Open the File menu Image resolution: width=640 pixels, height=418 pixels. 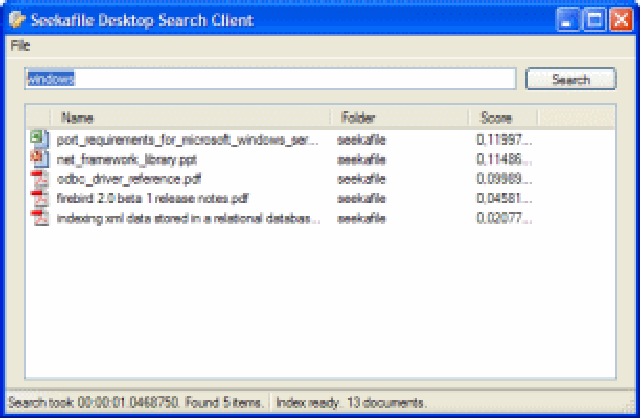[20, 46]
